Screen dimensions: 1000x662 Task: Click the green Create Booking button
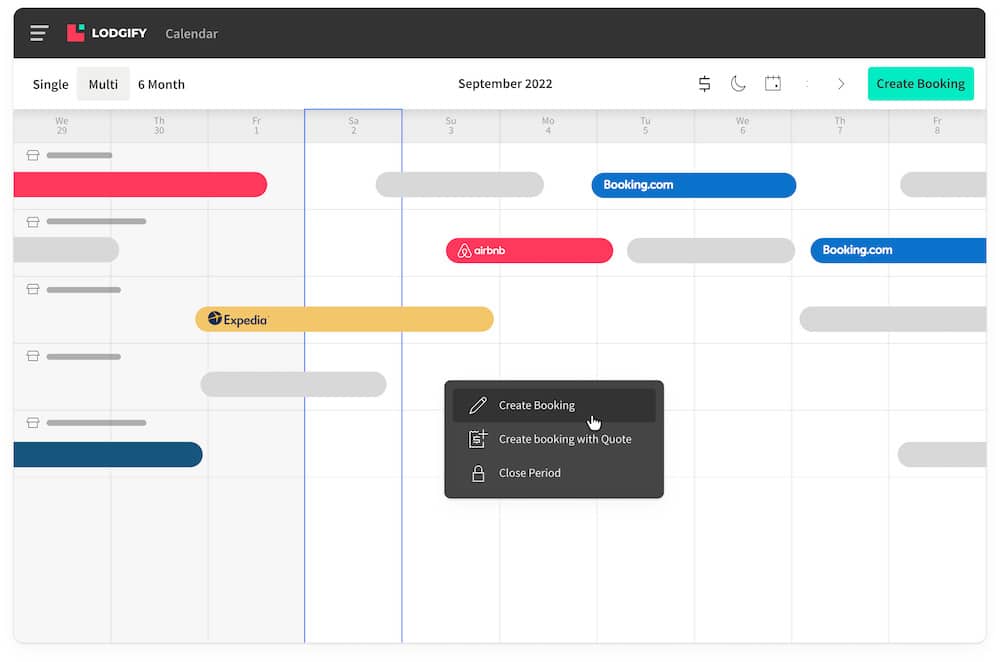point(920,84)
